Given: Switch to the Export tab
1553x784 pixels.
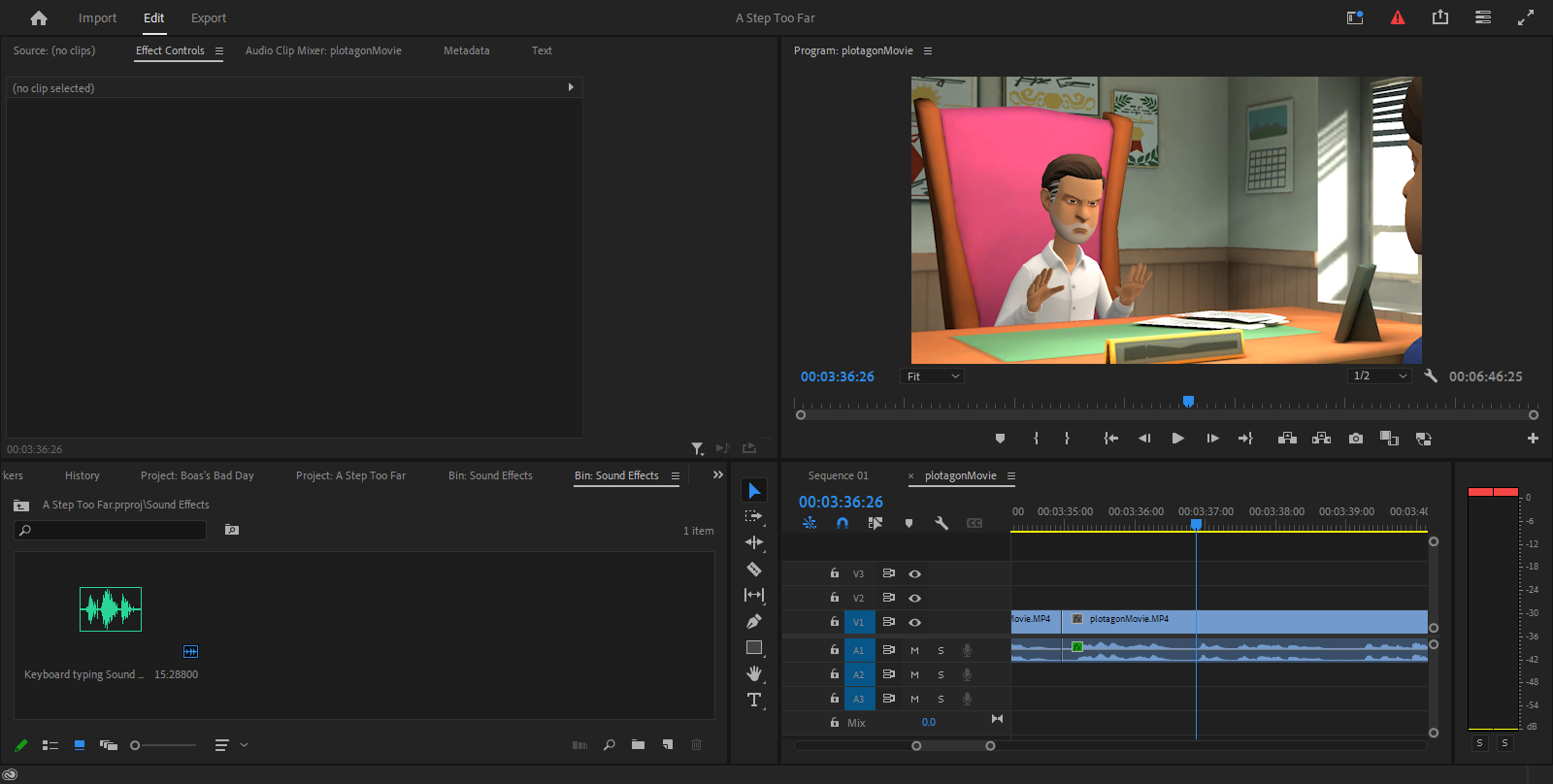Looking at the screenshot, I should 208,18.
